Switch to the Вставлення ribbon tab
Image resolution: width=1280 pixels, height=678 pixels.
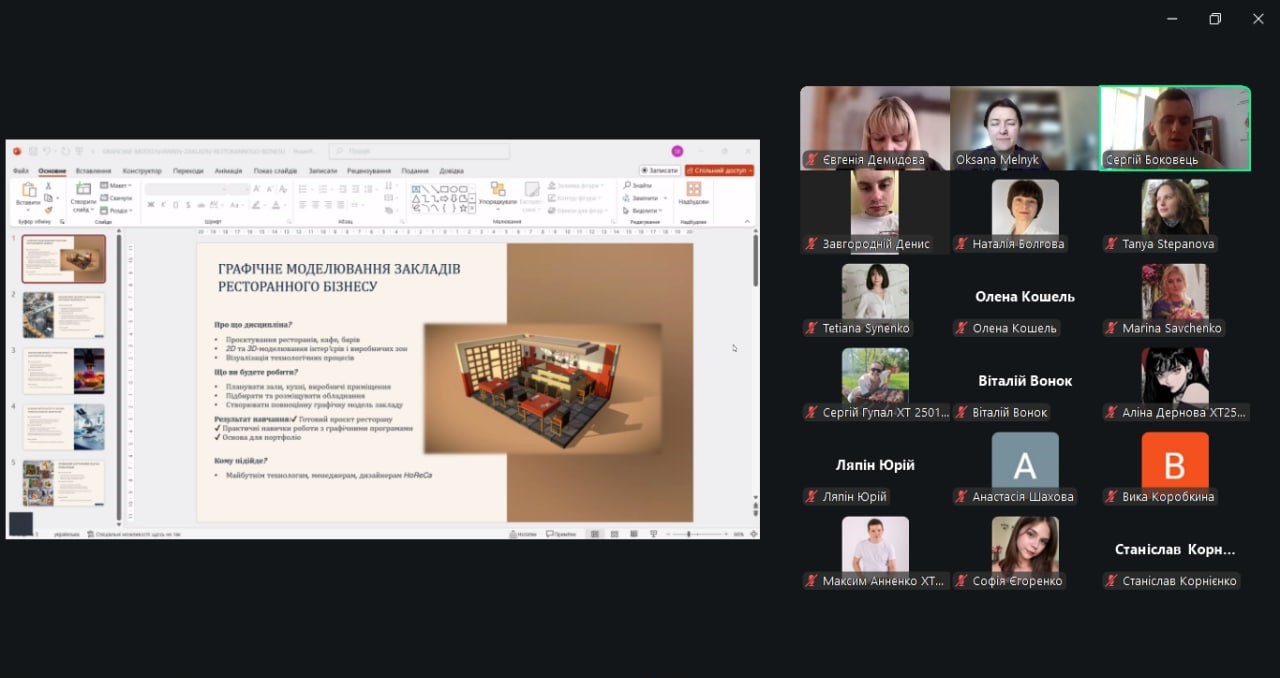93,171
